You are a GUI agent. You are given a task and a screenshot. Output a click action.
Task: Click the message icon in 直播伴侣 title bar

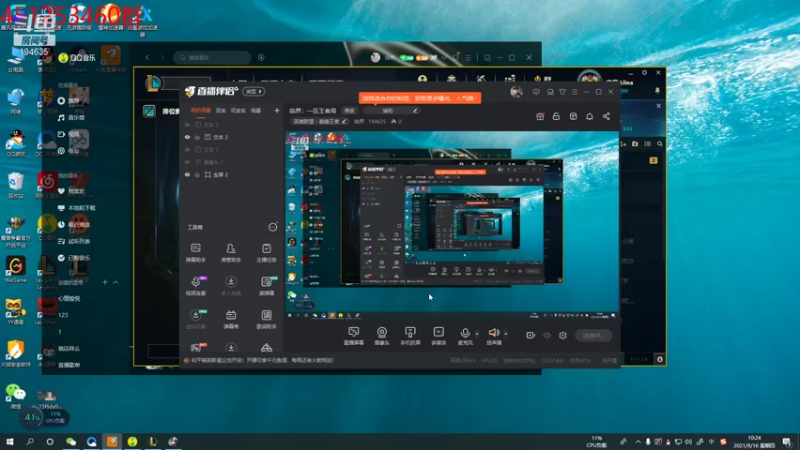point(536,92)
